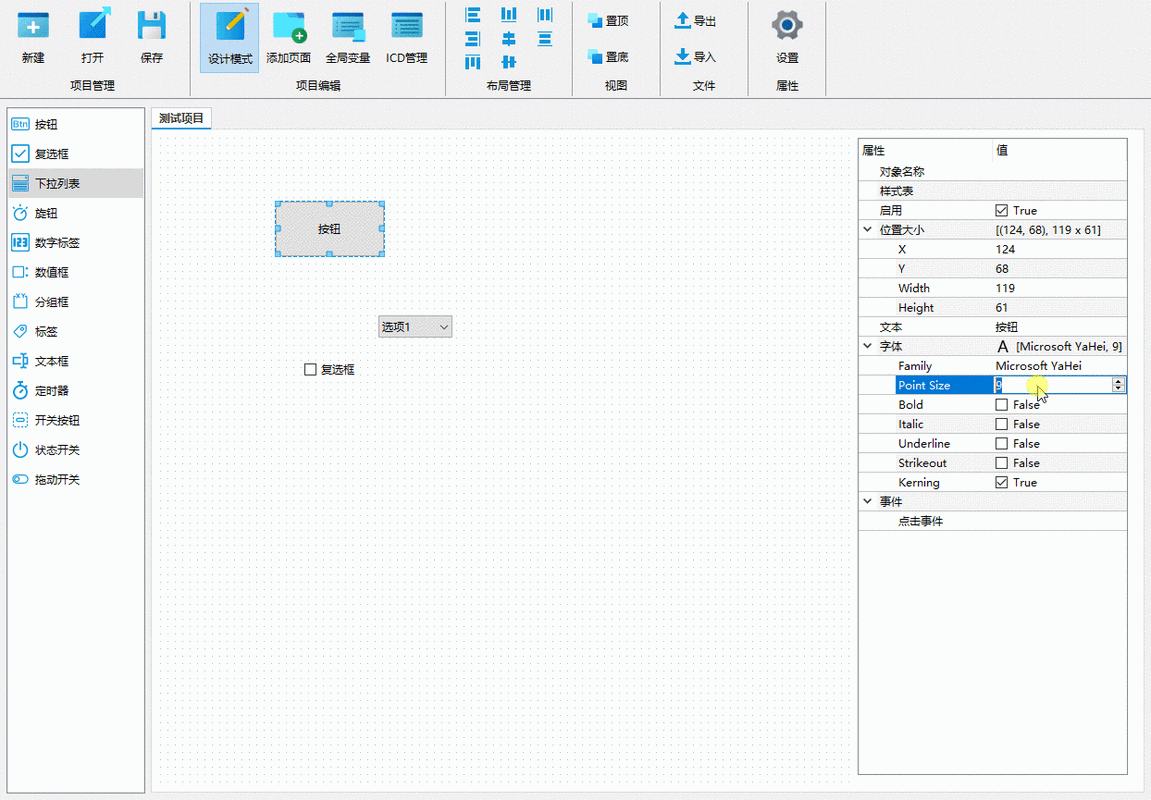
Task: Toggle the Bold font checkbox
Action: (1002, 405)
